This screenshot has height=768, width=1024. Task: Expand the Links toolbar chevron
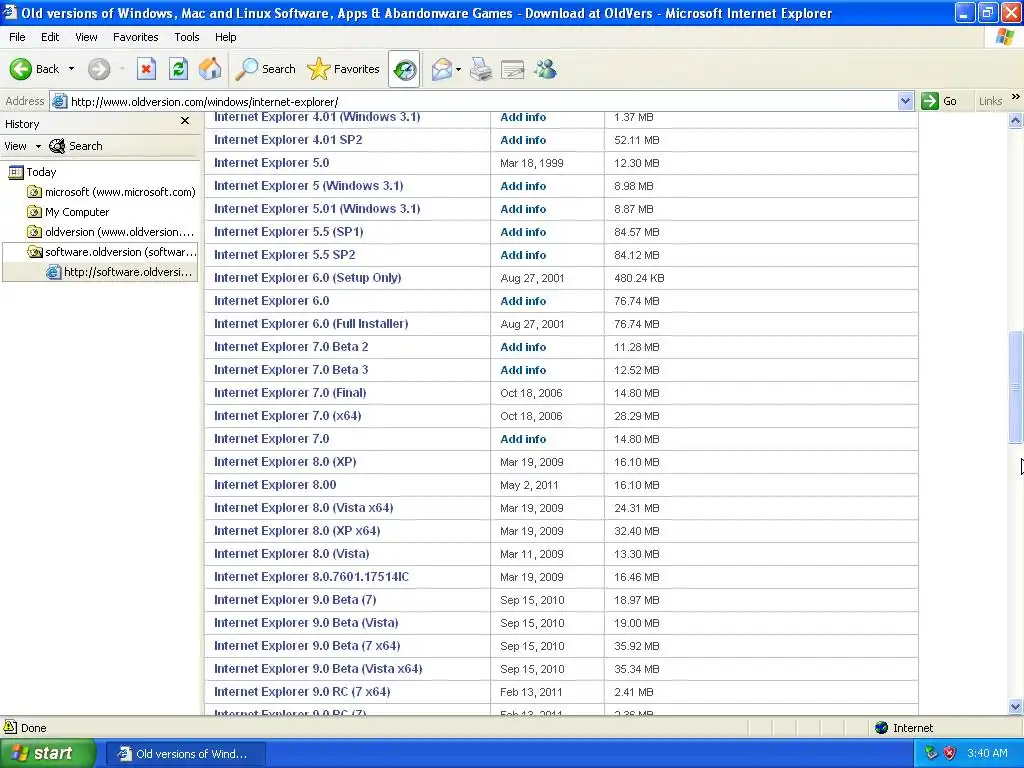pyautogui.click(x=1016, y=97)
